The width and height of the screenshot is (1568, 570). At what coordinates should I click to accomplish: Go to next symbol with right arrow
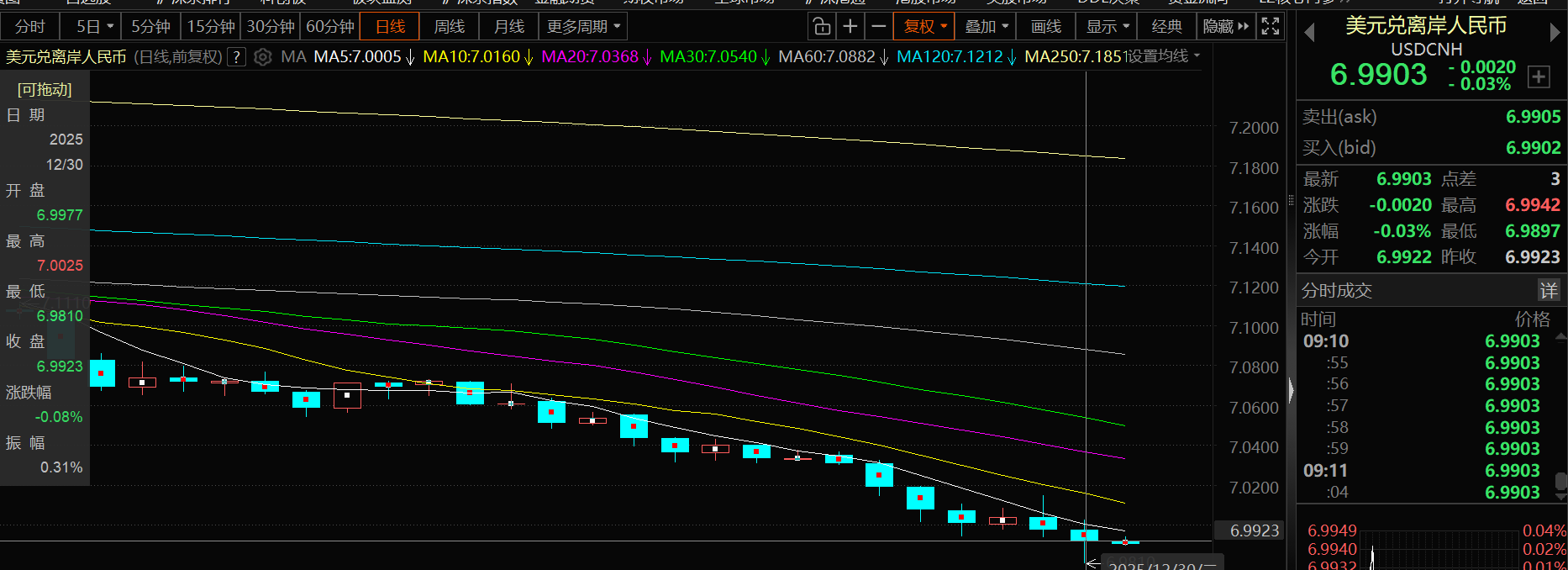1555,33
